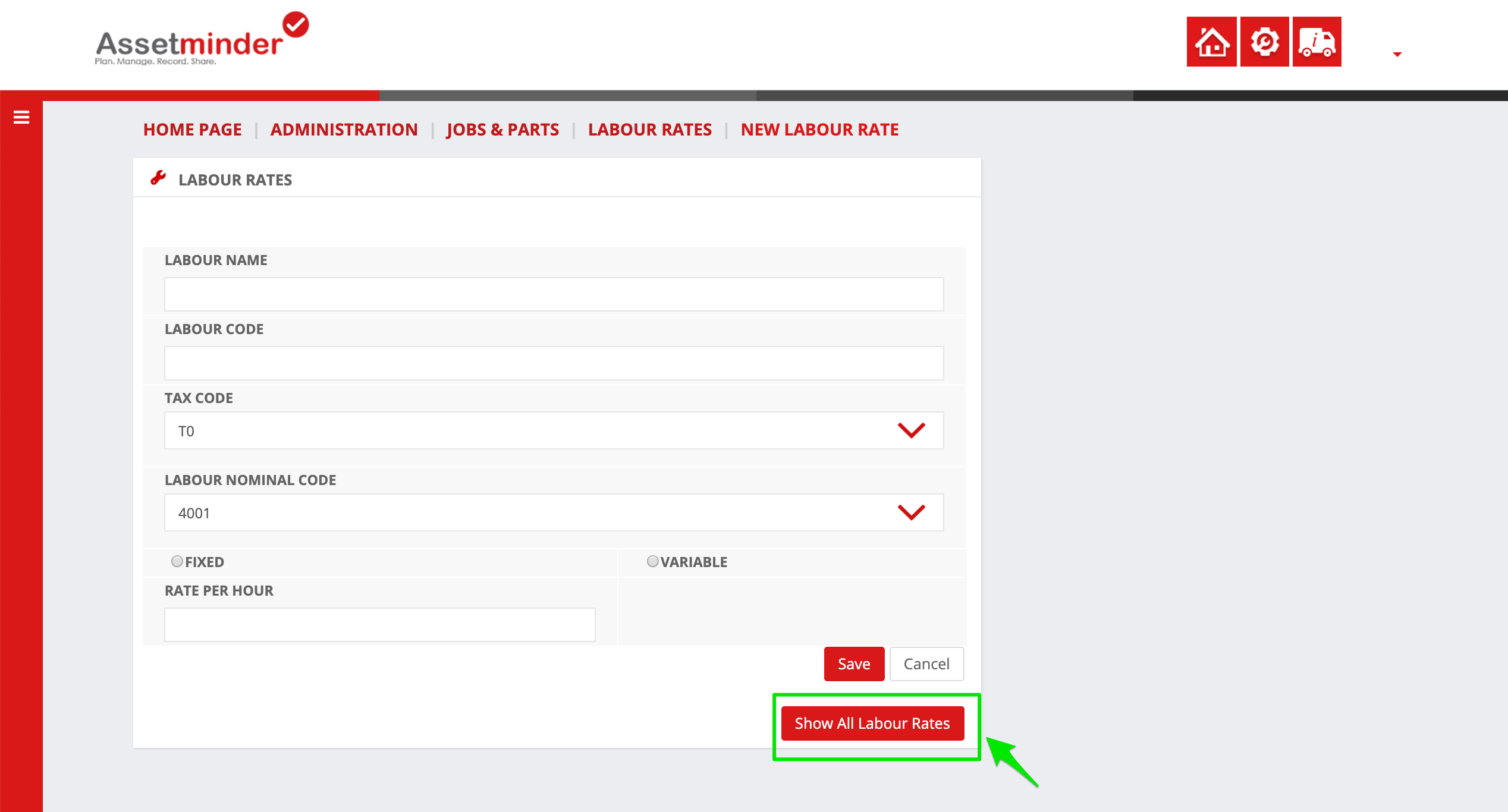Screen dimensions: 1508x812
Task: Open the Labour Nominal Code dropdown 4001
Action: pyautogui.click(x=554, y=512)
